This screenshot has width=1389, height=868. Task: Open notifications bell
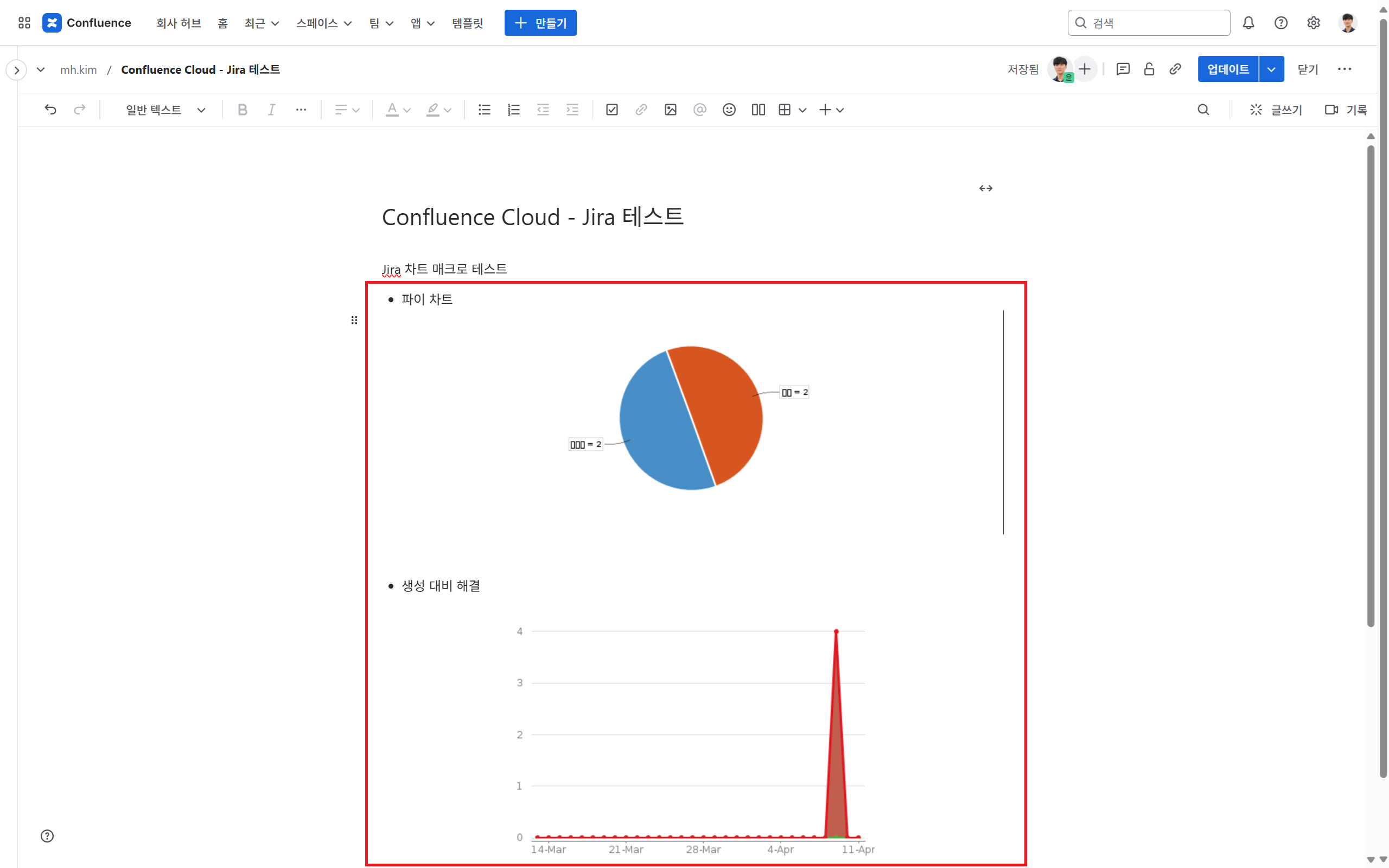tap(1248, 23)
